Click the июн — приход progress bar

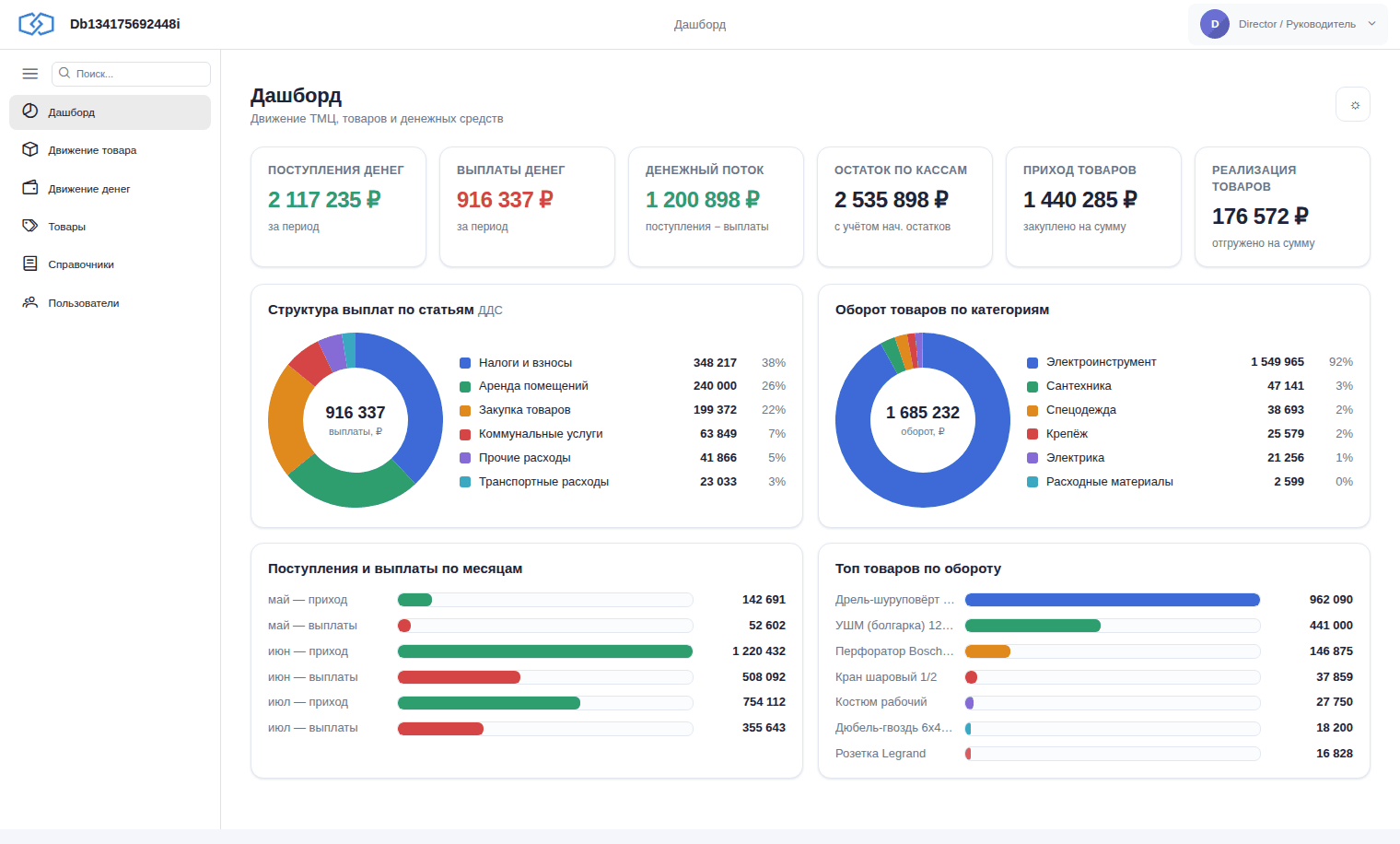(x=545, y=651)
